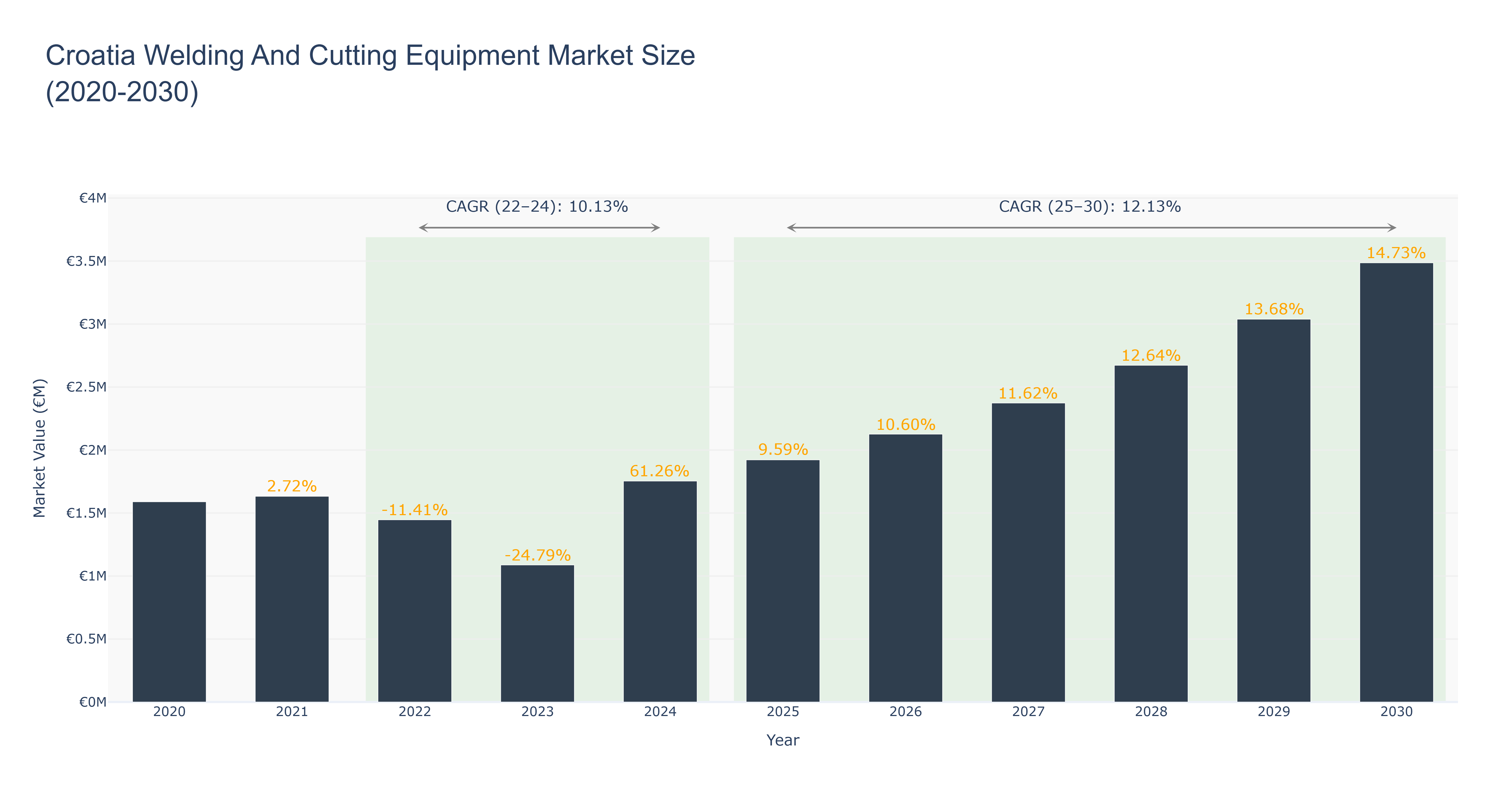Click the 2030 x-axis year label
1512x810 pixels.
coord(1396,712)
